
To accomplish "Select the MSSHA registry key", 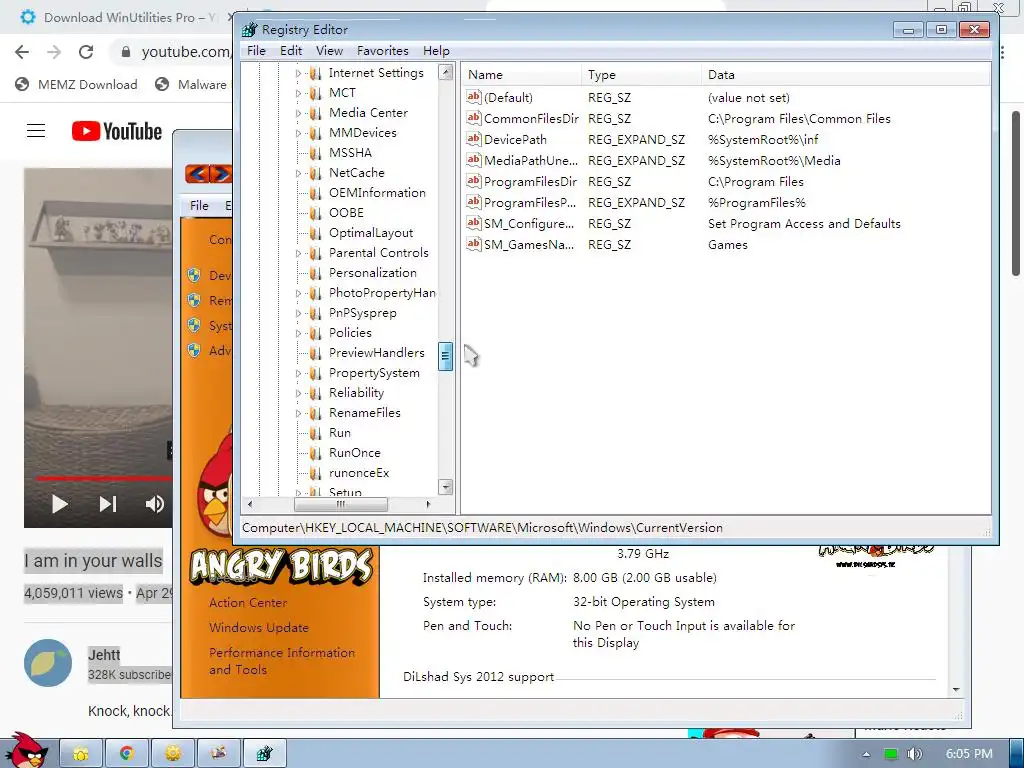I will (x=350, y=153).
